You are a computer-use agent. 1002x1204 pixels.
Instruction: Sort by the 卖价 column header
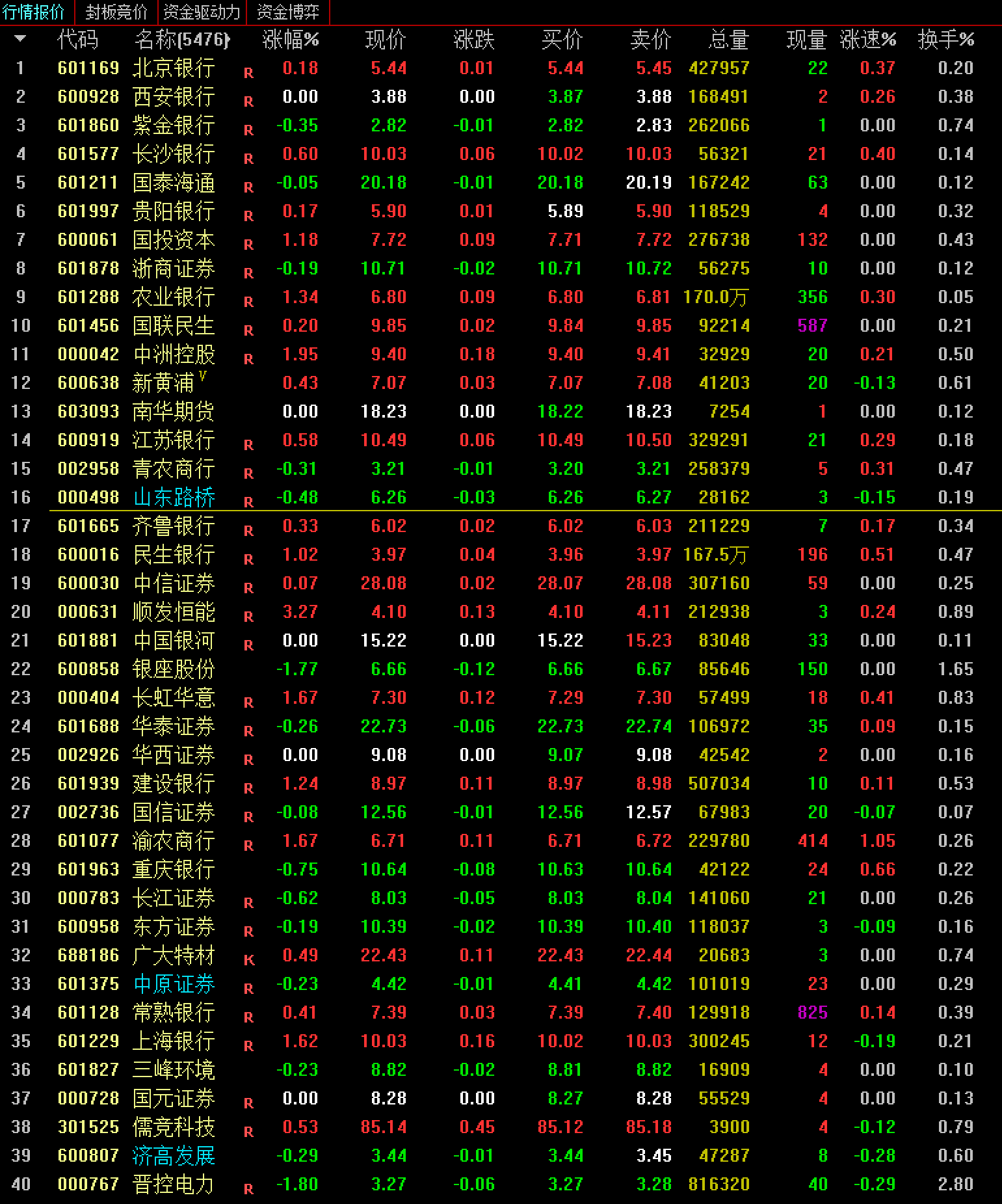click(x=651, y=40)
